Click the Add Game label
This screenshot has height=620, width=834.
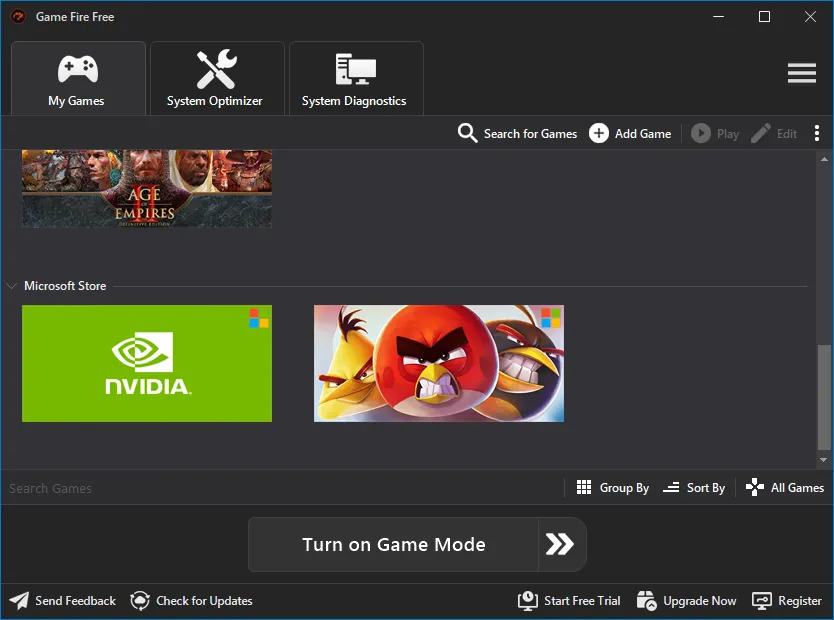[643, 133]
